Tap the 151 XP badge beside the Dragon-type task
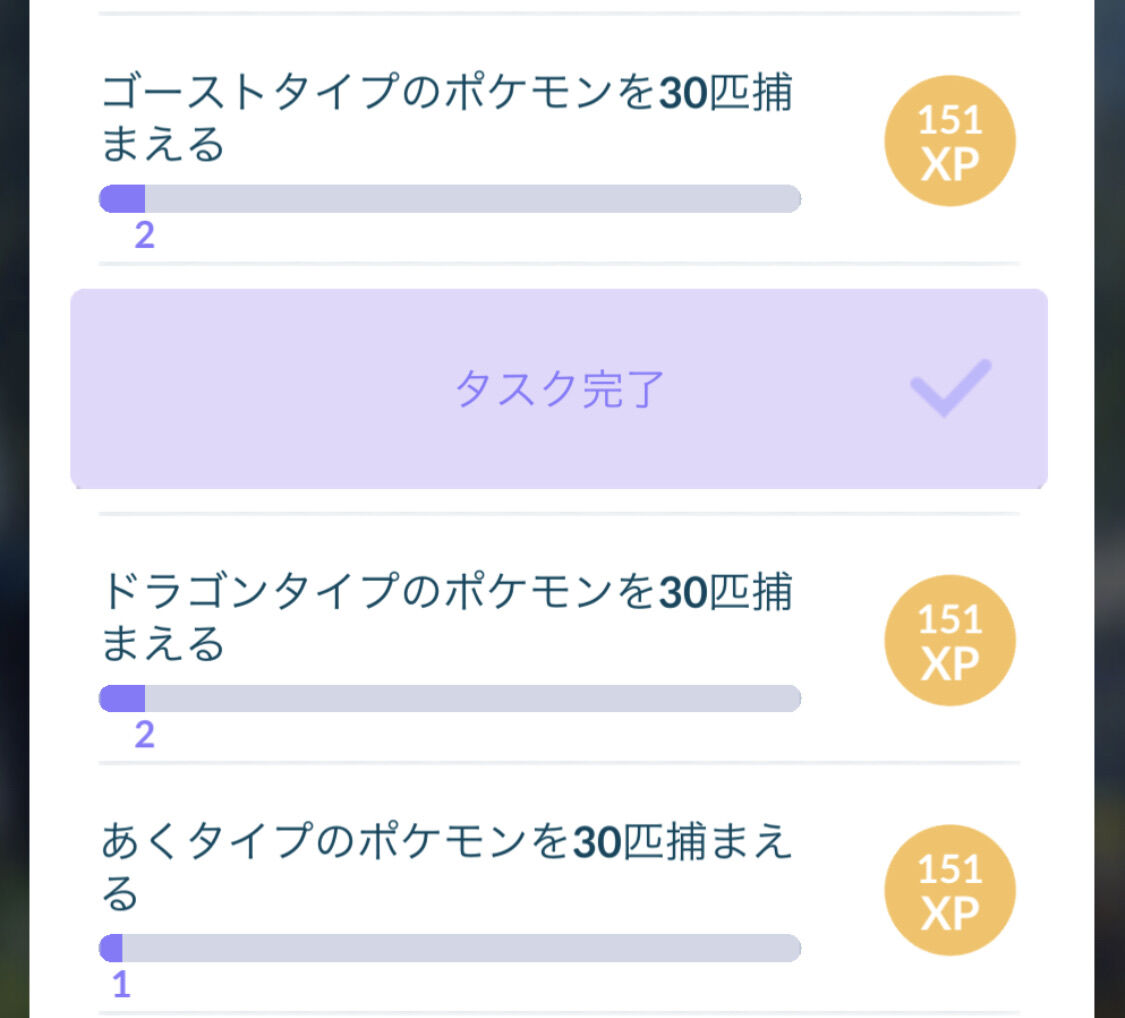 (x=949, y=639)
